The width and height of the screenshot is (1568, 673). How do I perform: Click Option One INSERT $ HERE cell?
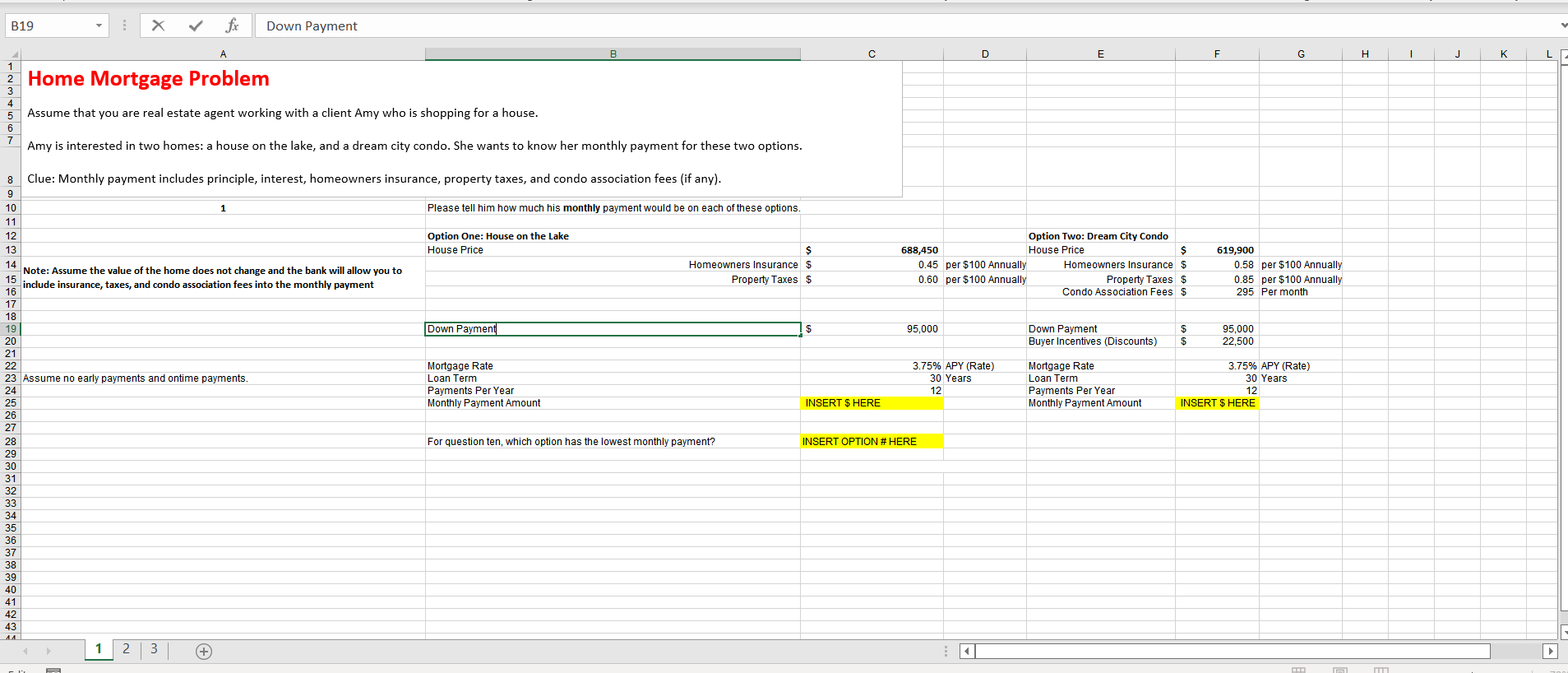872,403
